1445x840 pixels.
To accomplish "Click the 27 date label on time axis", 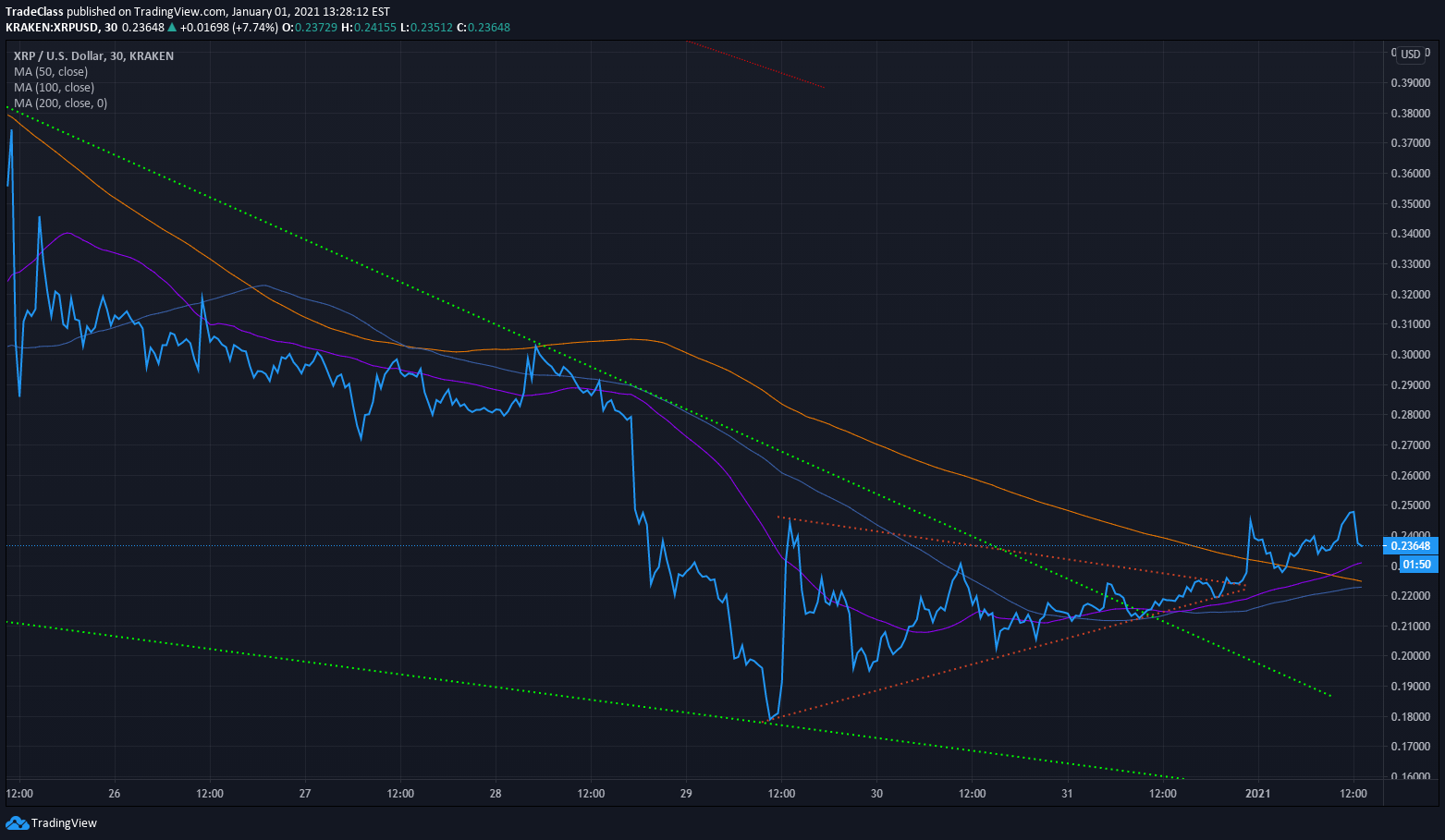I will tap(305, 794).
